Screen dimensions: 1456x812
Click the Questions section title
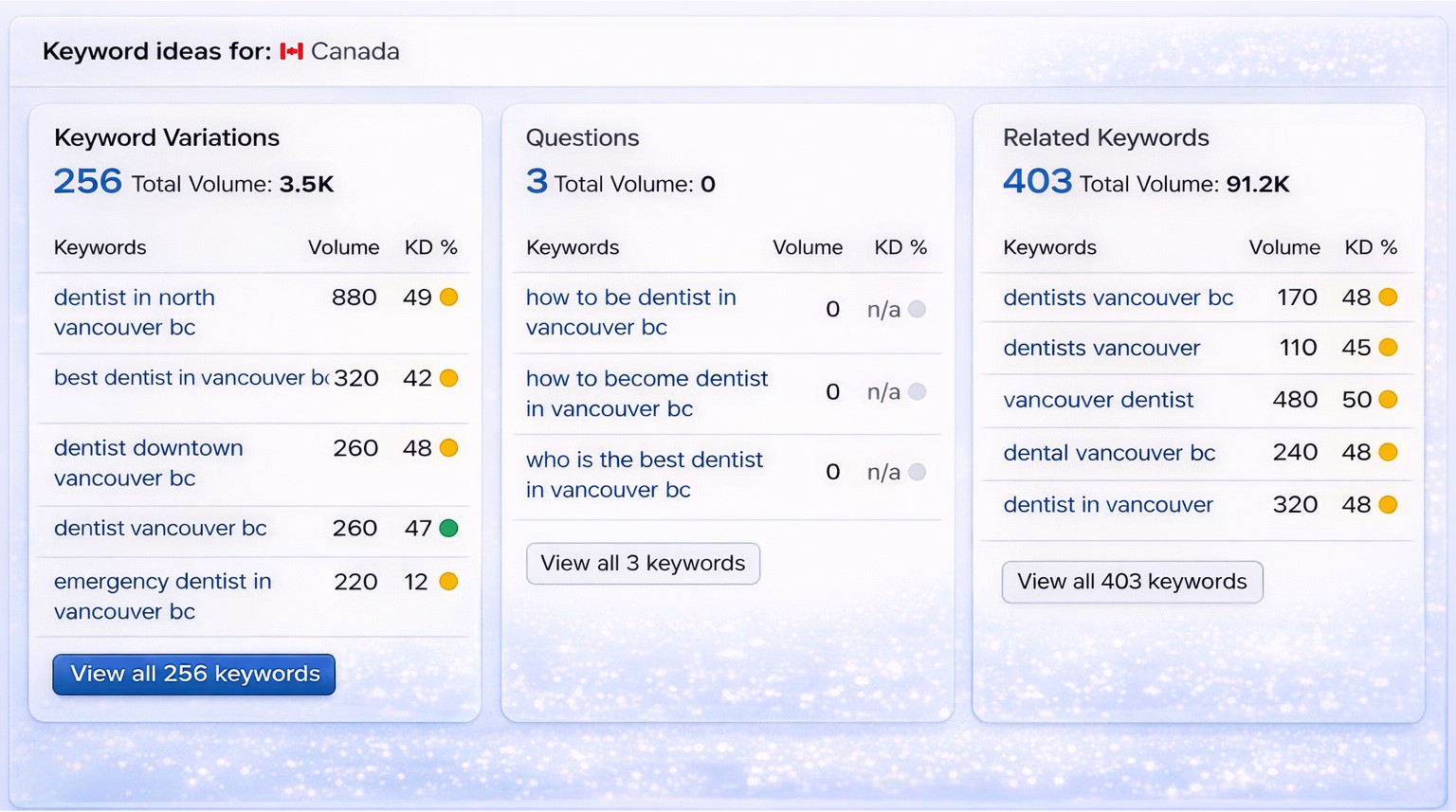[582, 137]
